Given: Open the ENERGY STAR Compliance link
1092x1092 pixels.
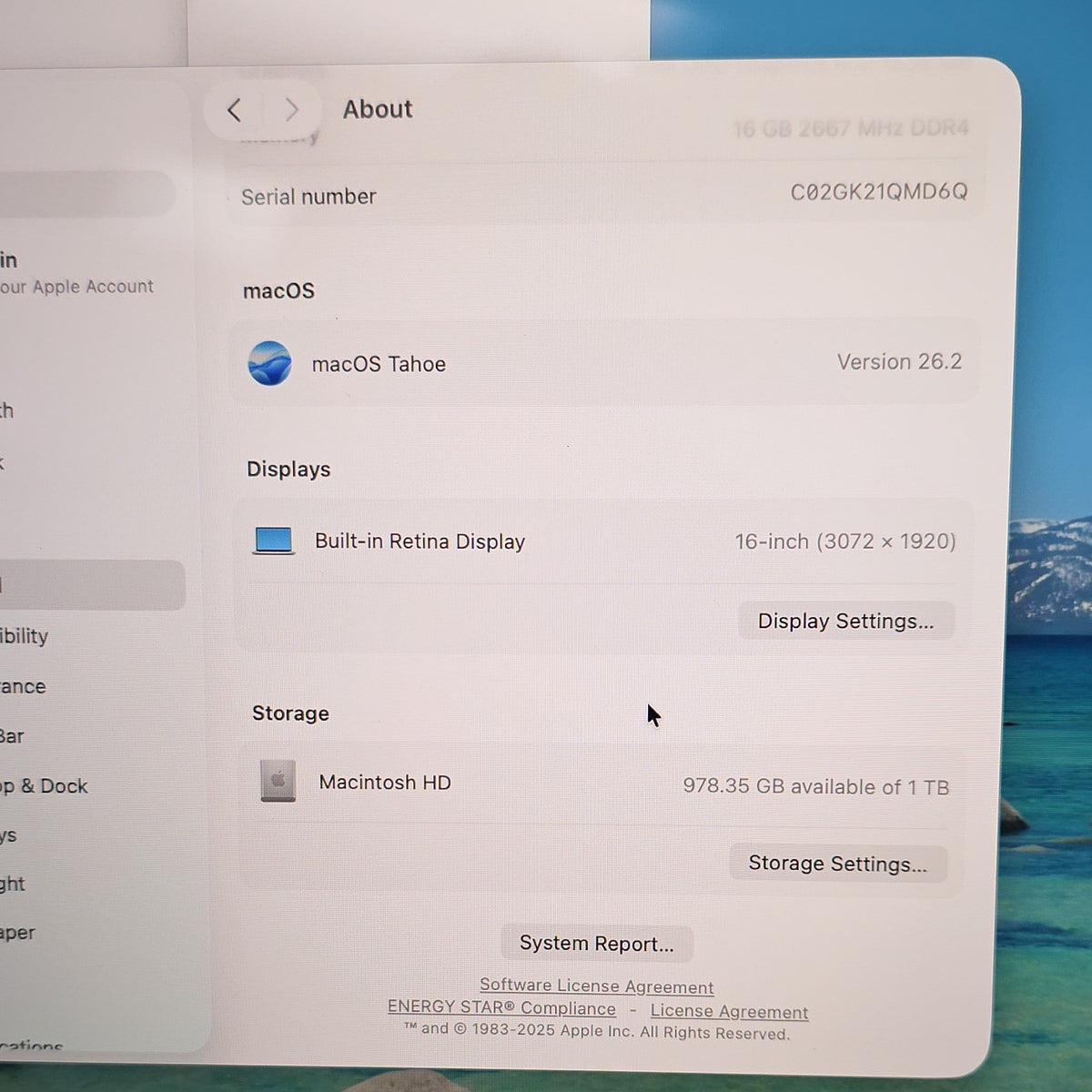Looking at the screenshot, I should [x=501, y=1007].
